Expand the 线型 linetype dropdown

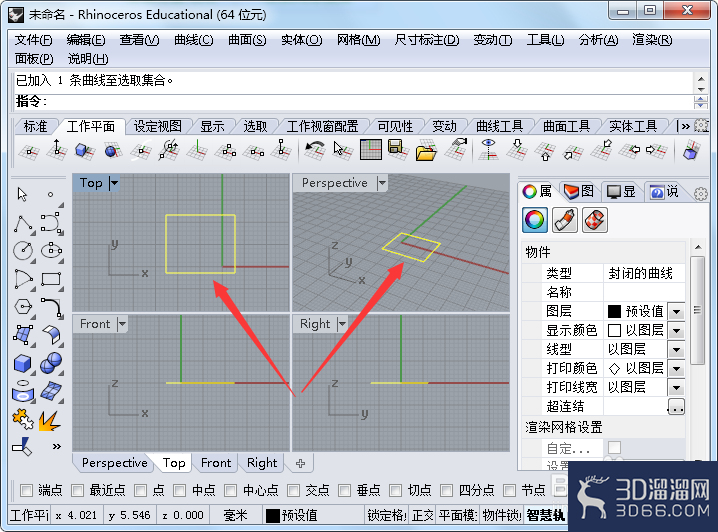676,350
